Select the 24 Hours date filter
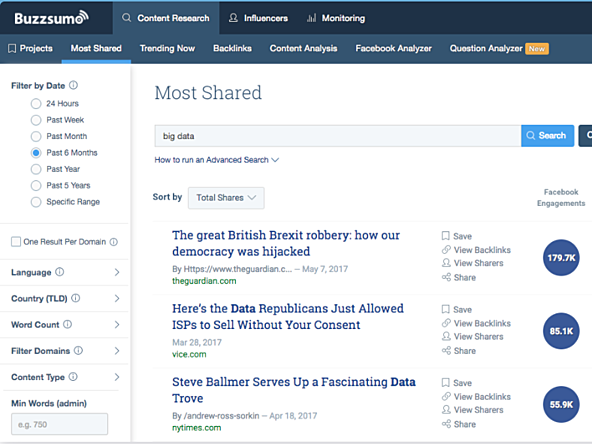Screen dimensions: 592x444 36,103
